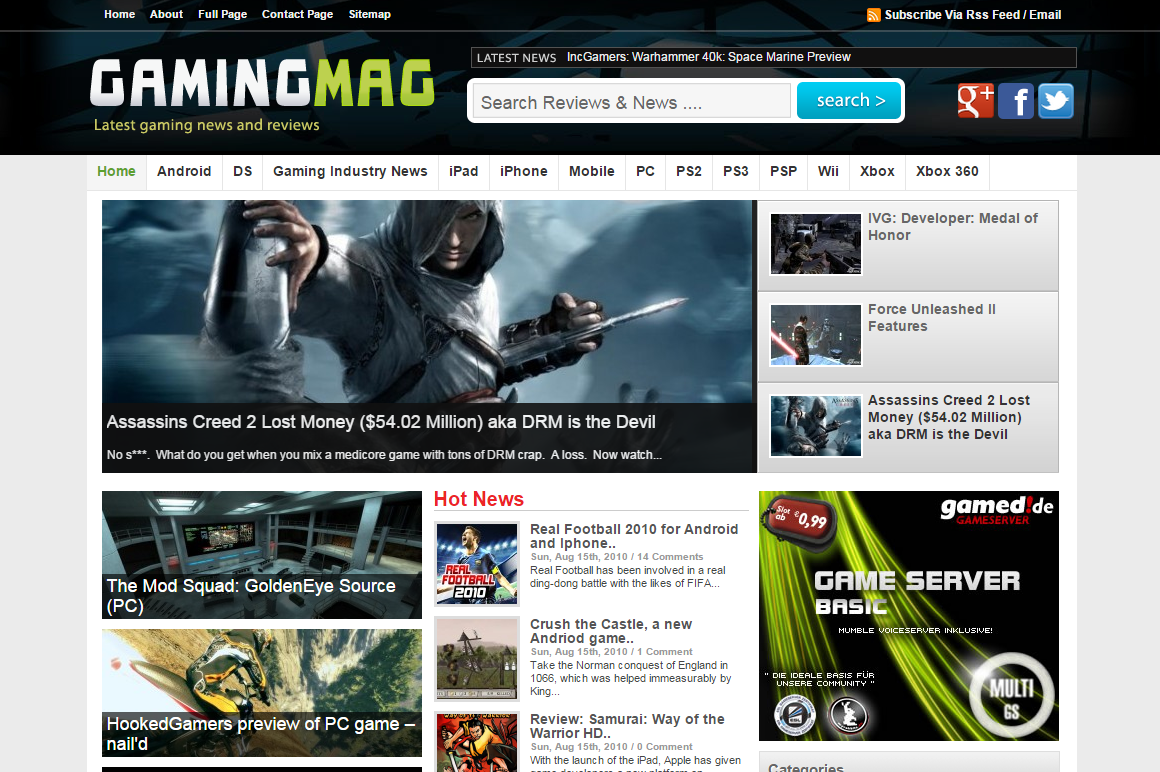Open the Real Football 2010 Android article
This screenshot has width=1160, height=772.
tap(634, 536)
